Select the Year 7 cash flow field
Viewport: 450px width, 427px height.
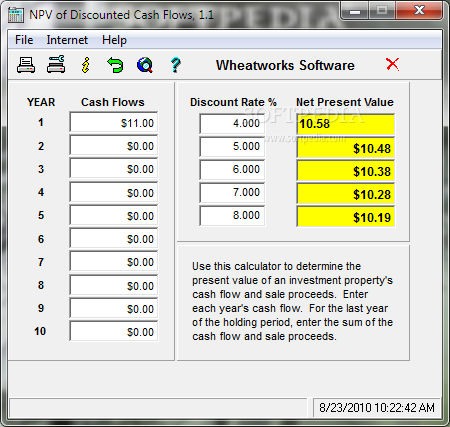pos(113,262)
